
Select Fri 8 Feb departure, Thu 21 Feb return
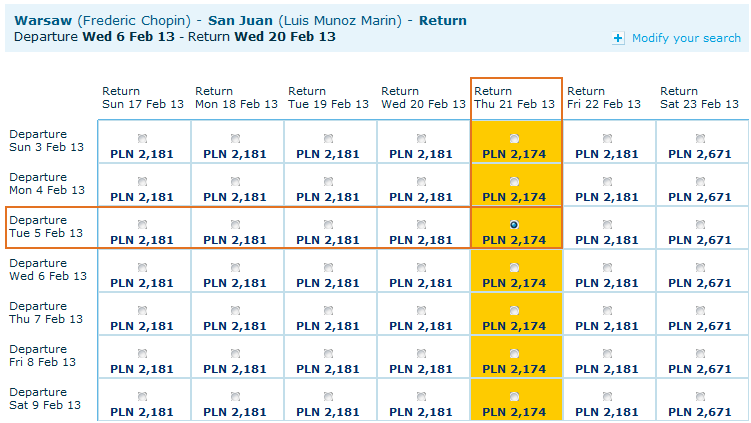[514, 354]
